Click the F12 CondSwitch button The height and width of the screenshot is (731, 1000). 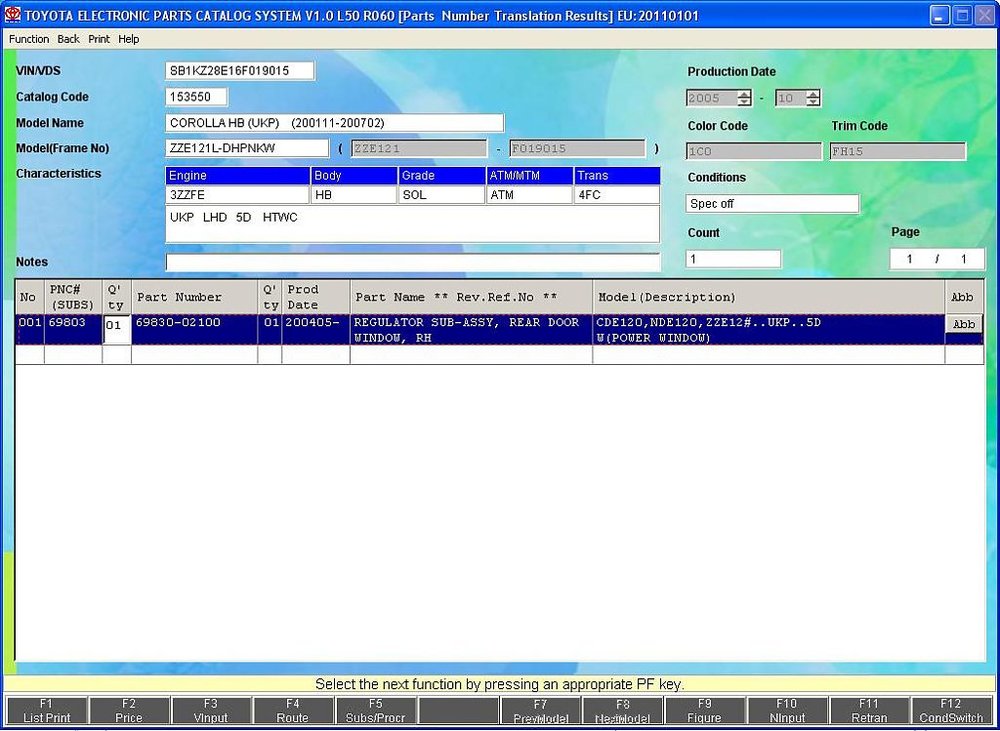[x=951, y=711]
